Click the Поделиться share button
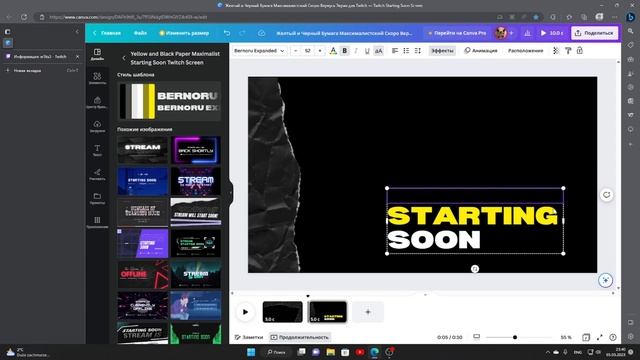This screenshot has width=640, height=360. (x=594, y=33)
